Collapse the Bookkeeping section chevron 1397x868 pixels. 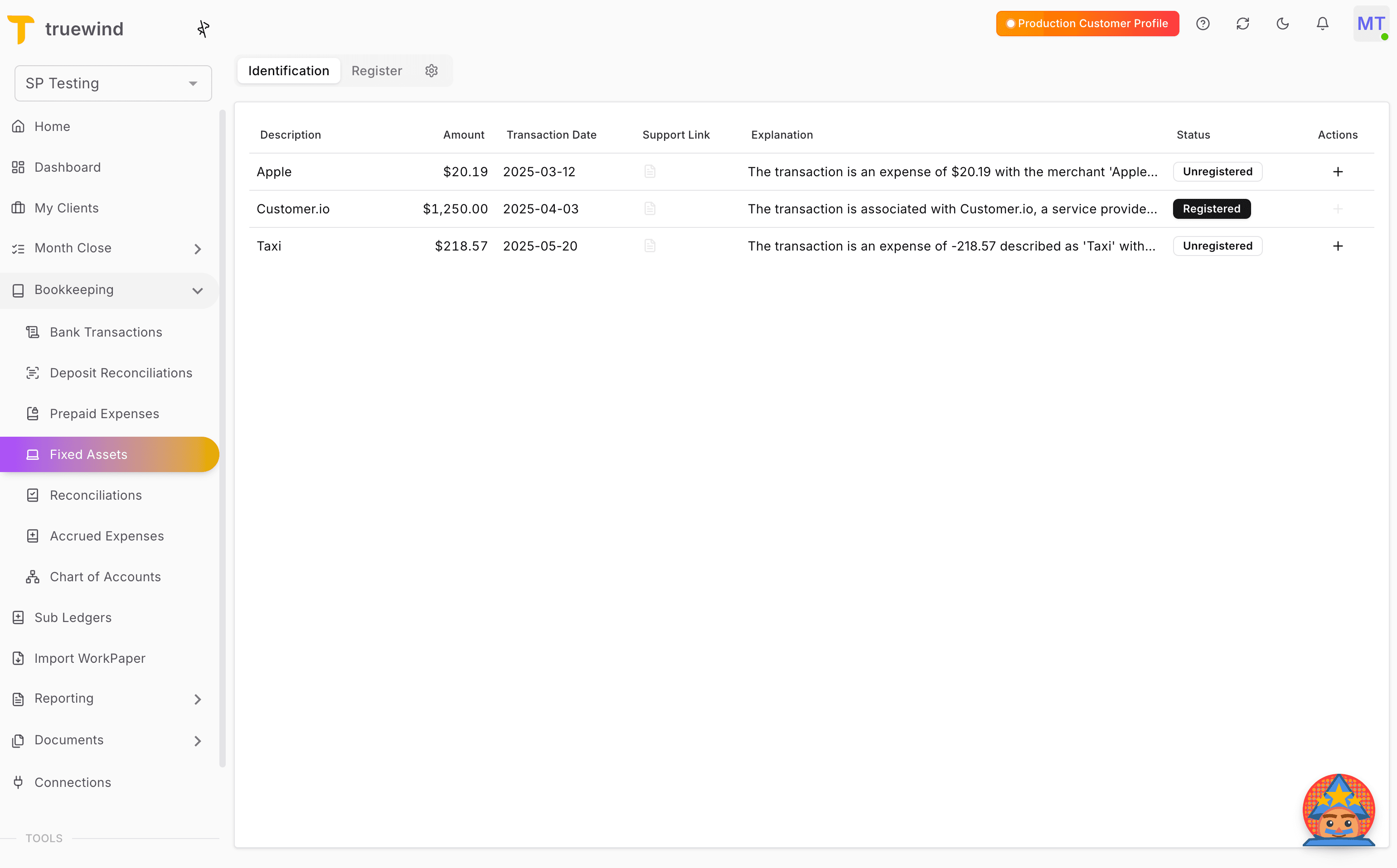pyautogui.click(x=198, y=290)
